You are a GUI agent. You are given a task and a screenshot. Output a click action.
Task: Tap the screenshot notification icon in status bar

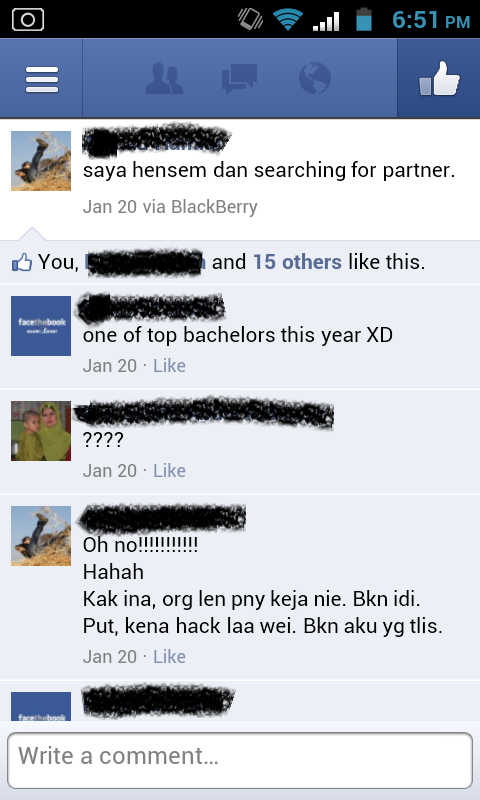click(28, 20)
